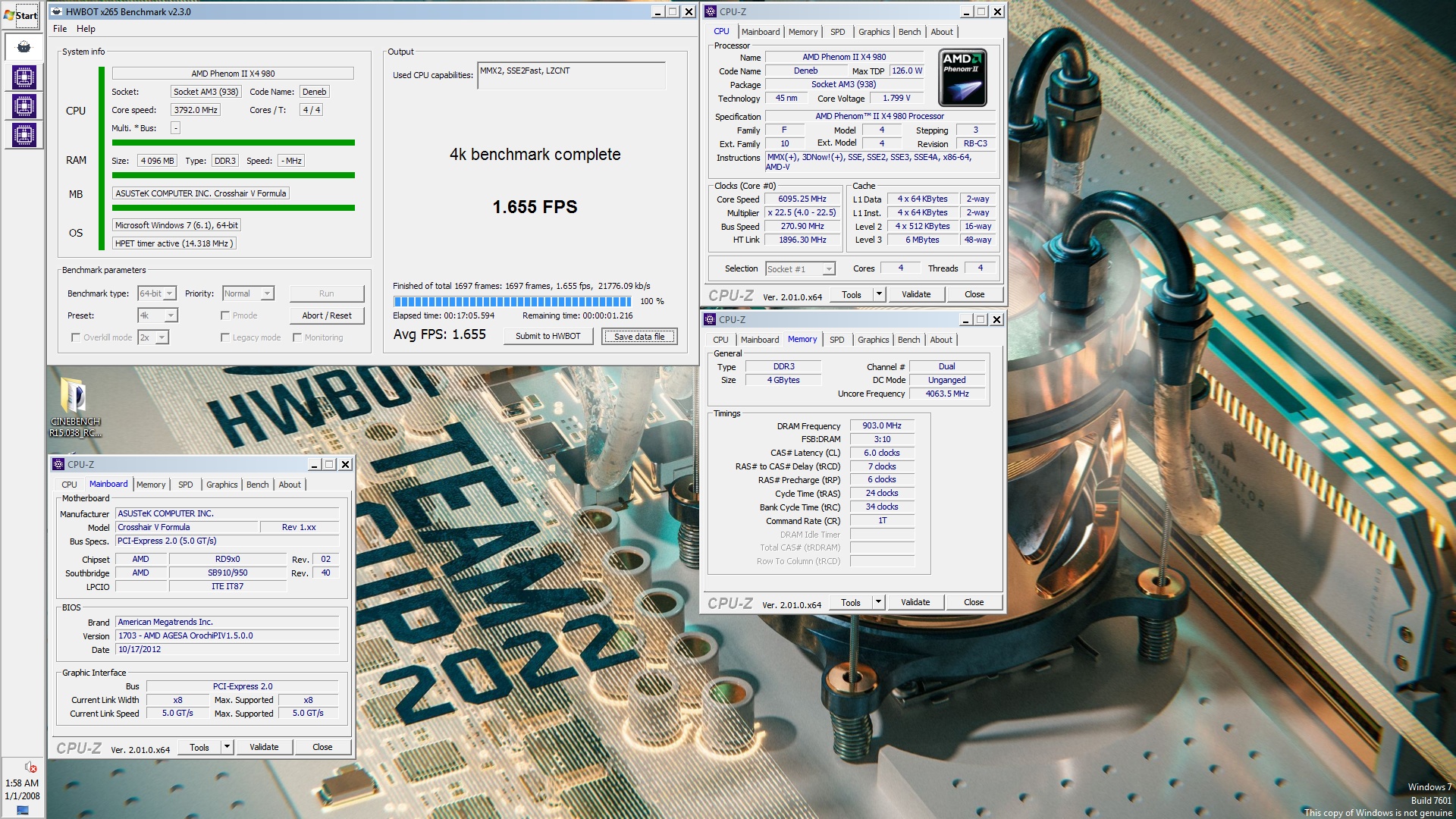Expand Tools arrow in CPU-Z Mainboard window
The height and width of the screenshot is (819, 1456).
[227, 747]
